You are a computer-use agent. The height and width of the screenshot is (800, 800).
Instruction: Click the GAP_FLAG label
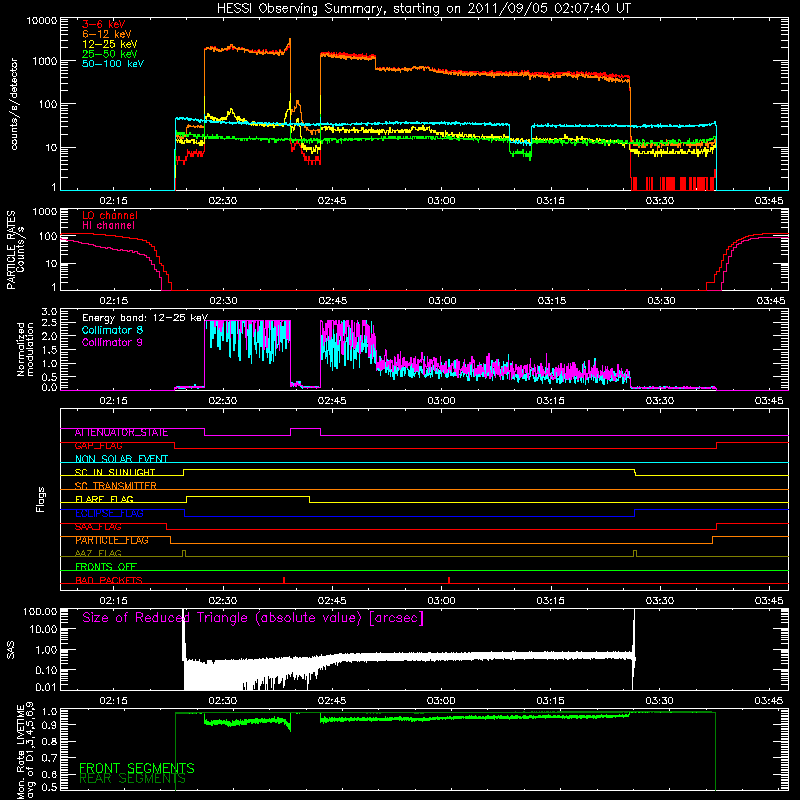coord(98,446)
